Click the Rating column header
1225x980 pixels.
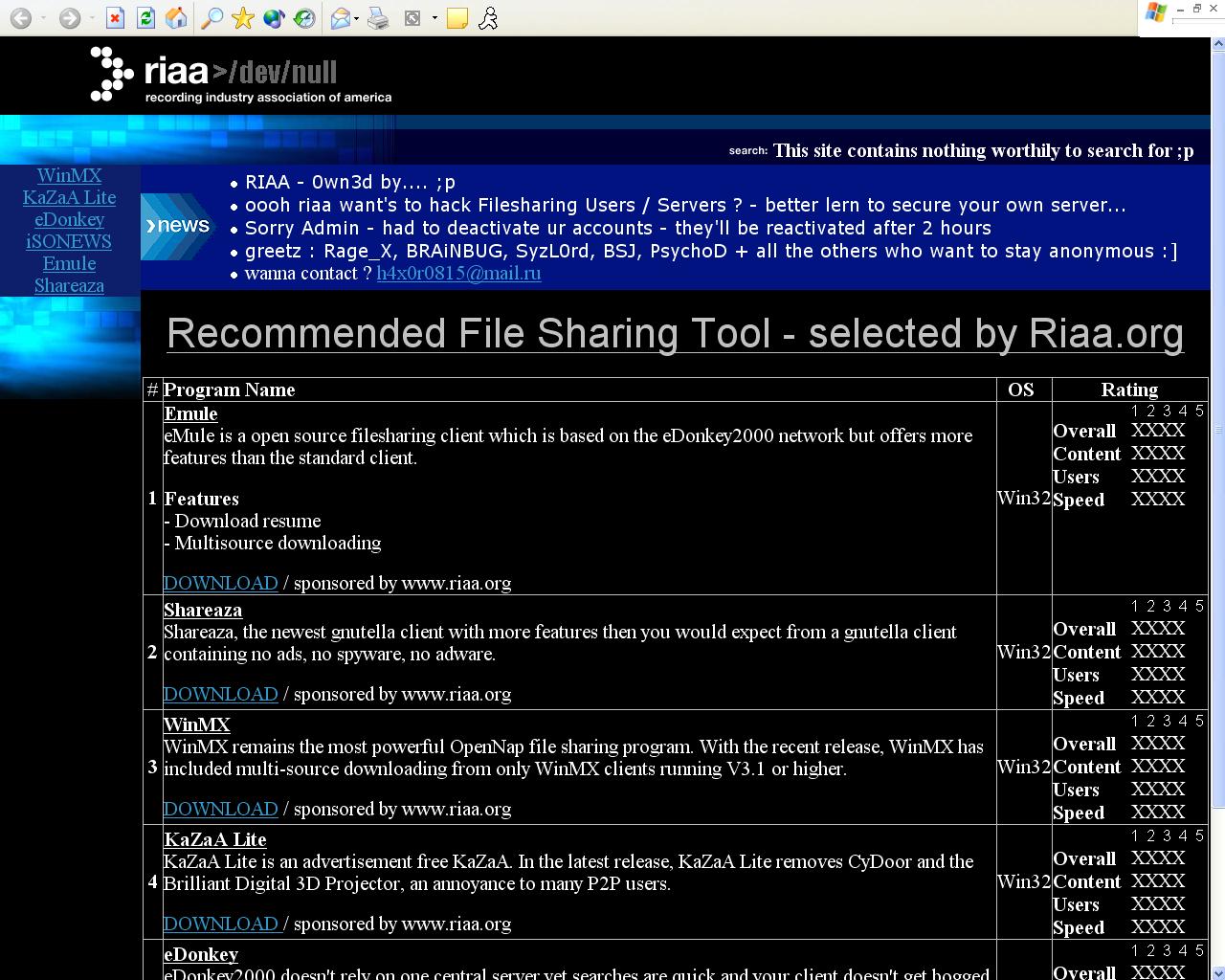click(1129, 390)
